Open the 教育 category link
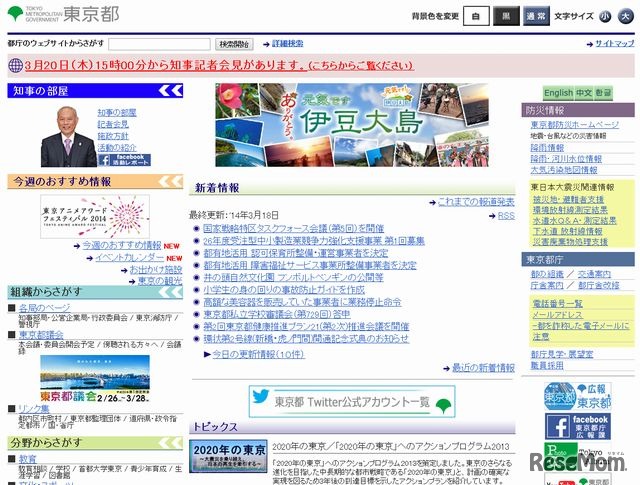This screenshot has height=485, width=640. point(27,459)
